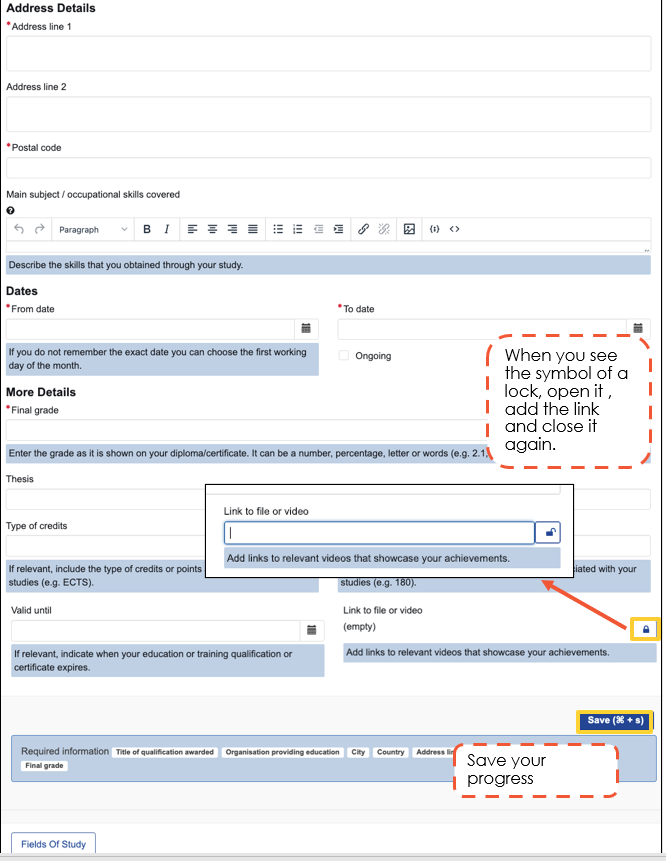Redo the edit in the editor toolbar
Viewport: 666px width, 861px height.
40,229
